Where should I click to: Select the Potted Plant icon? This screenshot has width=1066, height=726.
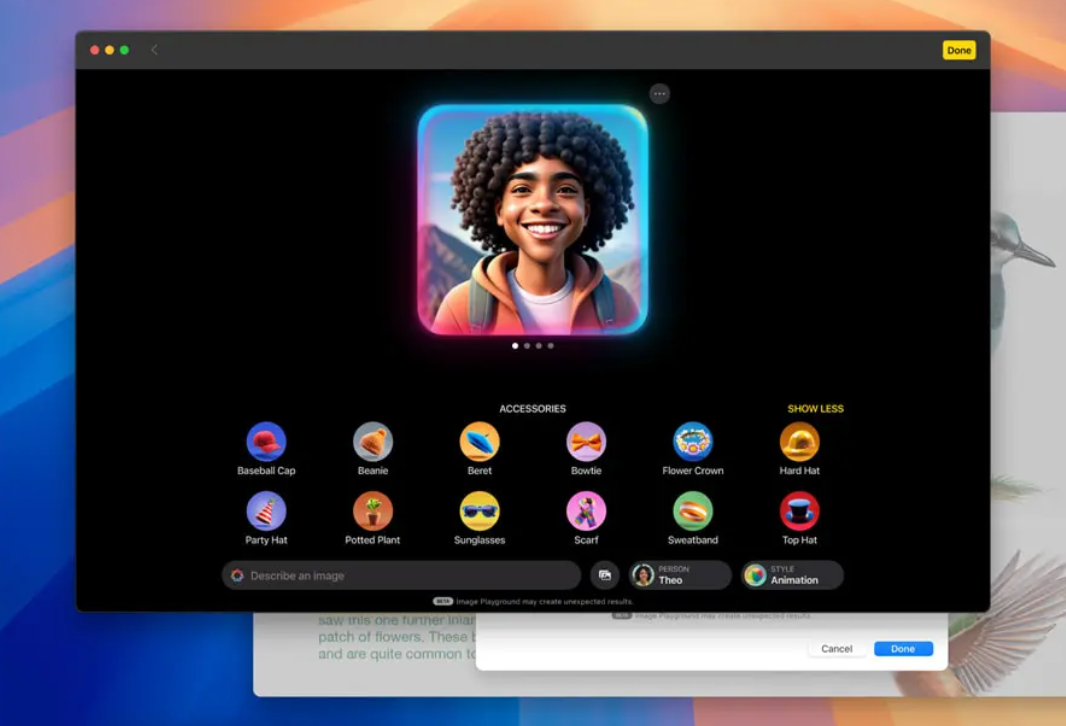point(373,511)
